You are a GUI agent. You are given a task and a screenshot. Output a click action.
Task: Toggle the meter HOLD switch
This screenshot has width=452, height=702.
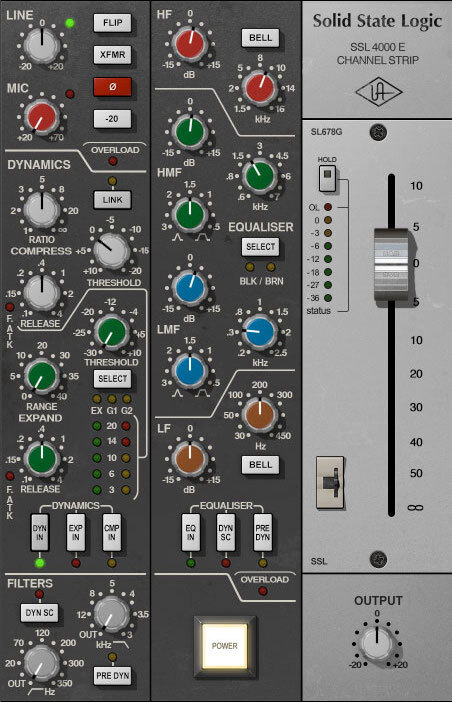pos(327,178)
